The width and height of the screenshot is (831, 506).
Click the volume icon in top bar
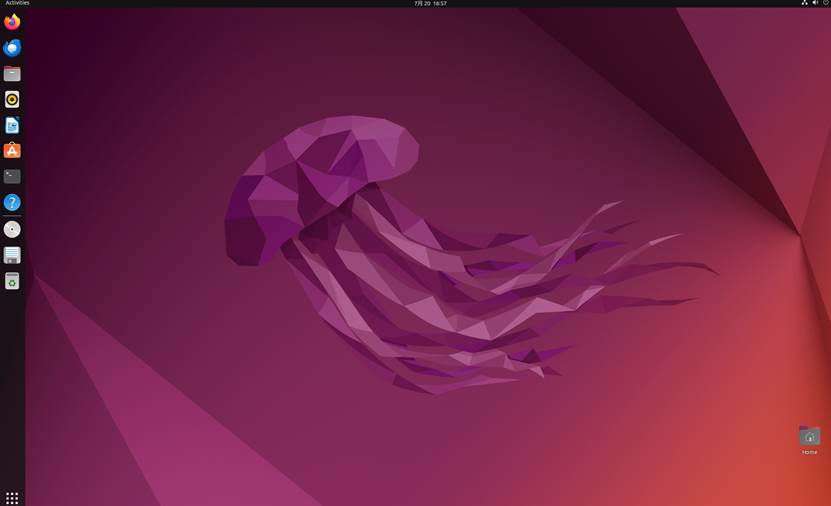815,3
